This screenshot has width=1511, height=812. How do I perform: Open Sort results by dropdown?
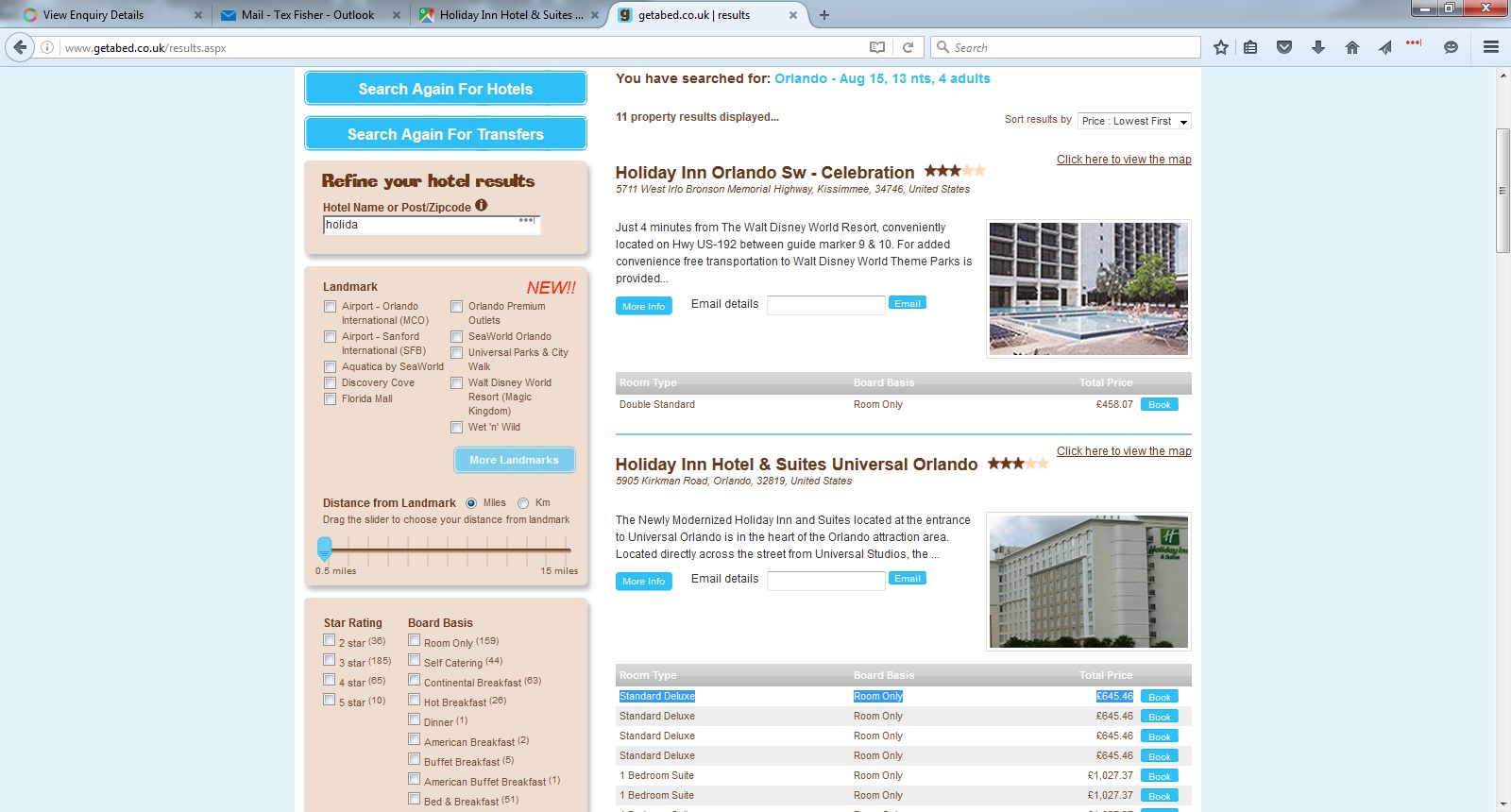pos(1134,121)
